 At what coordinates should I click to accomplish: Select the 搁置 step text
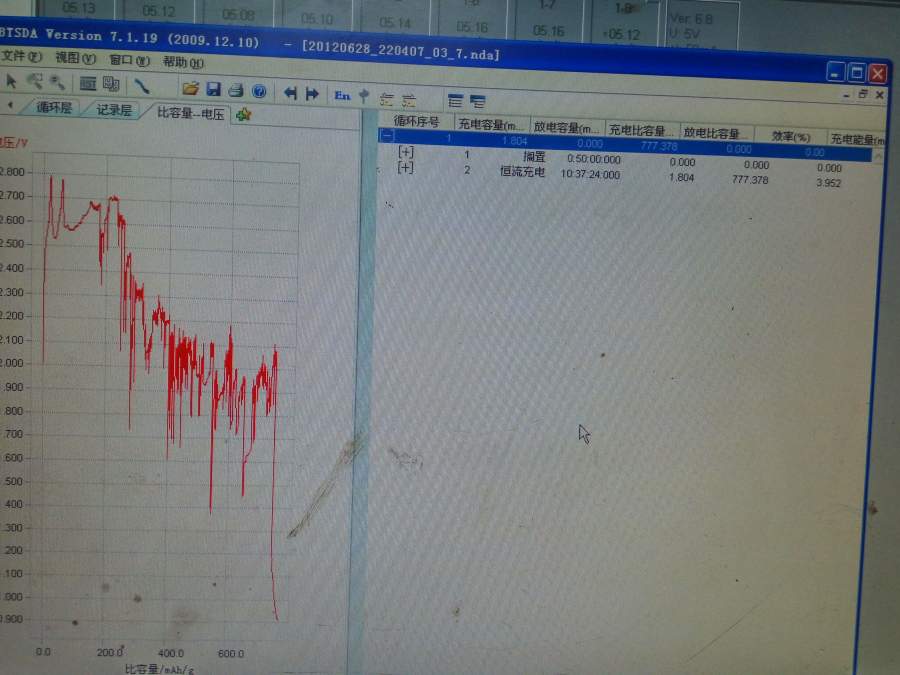(x=534, y=156)
